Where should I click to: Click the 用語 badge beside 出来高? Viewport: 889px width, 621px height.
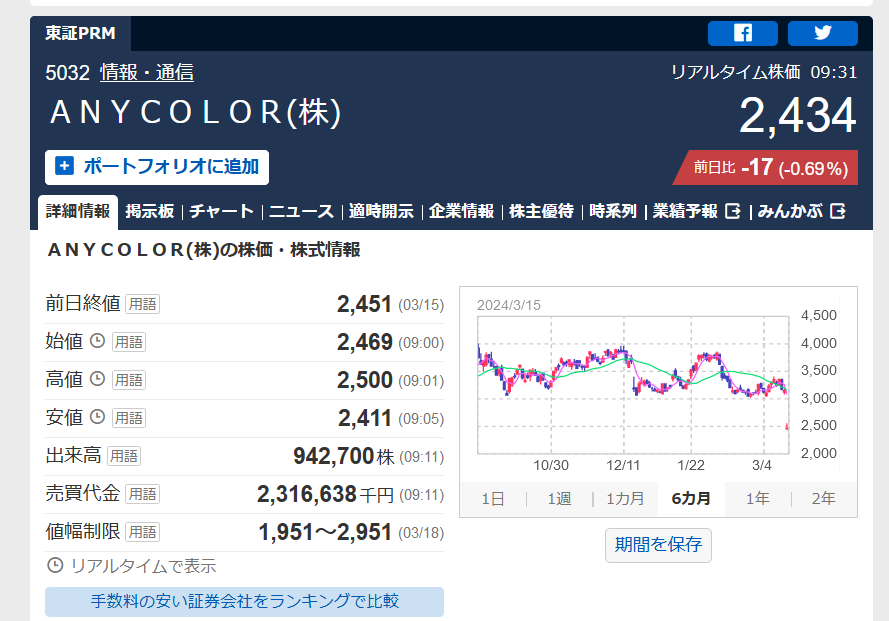point(124,456)
